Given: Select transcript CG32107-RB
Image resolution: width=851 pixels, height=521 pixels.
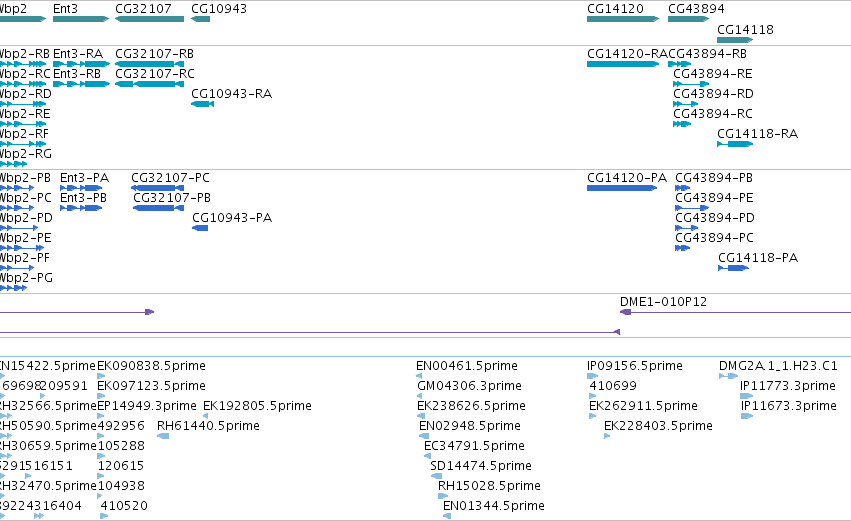Looking at the screenshot, I should [149, 64].
